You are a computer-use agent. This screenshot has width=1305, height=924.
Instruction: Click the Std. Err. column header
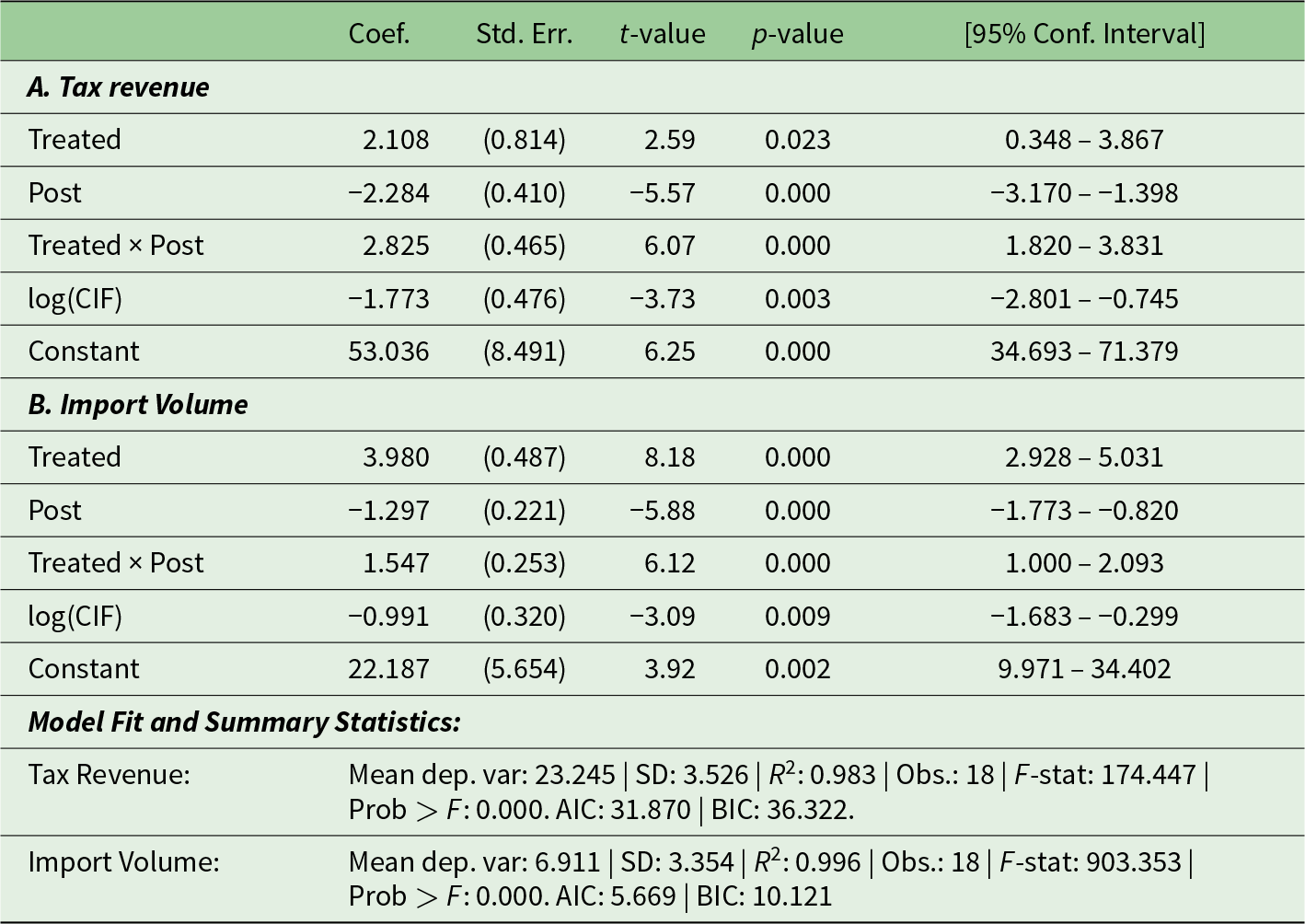[524, 34]
